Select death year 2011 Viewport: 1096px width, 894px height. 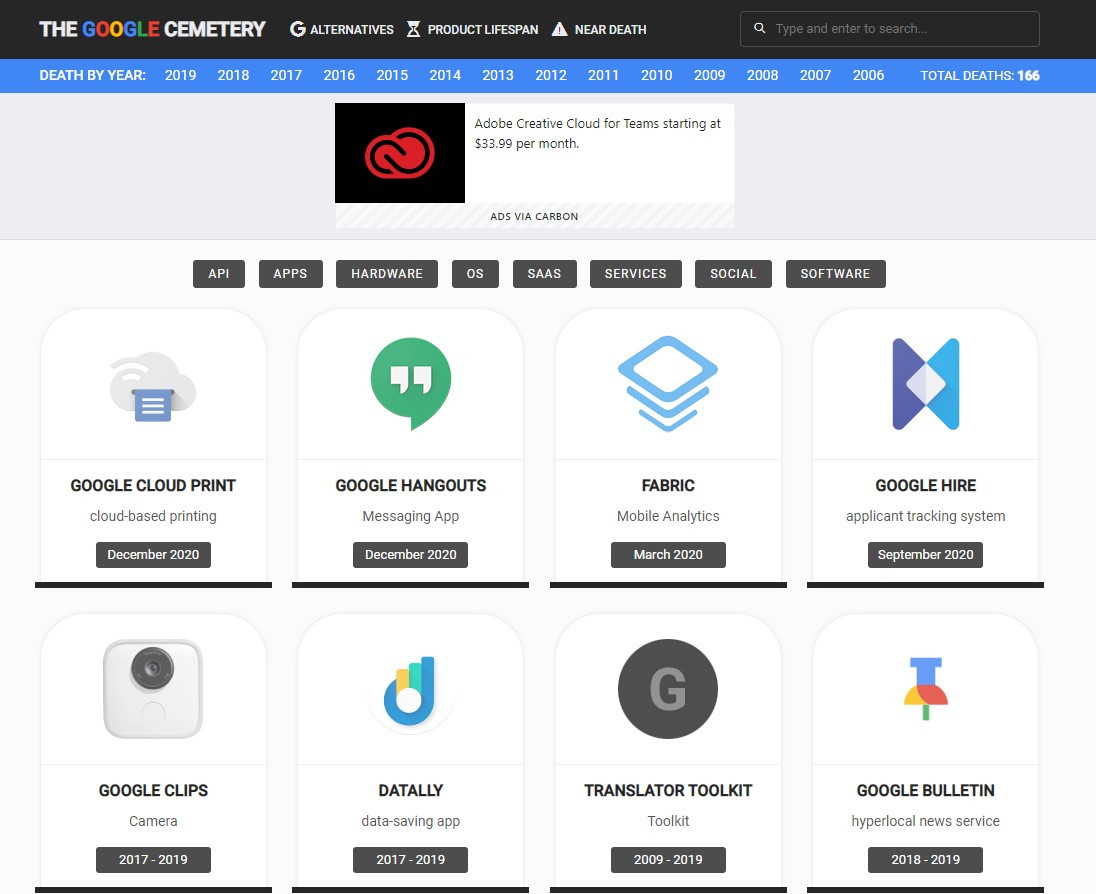click(603, 75)
